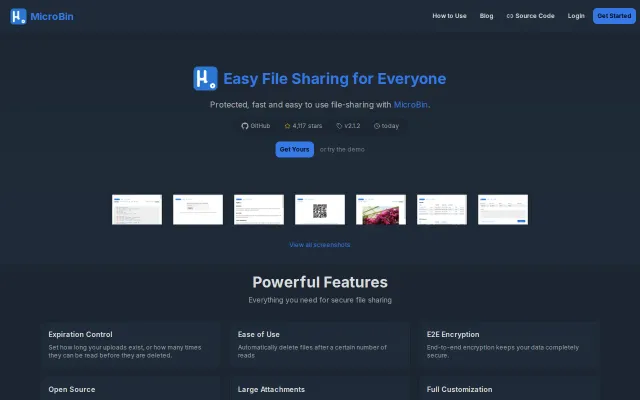Open the first screenshot thumbnail with code listing

[x=137, y=209]
